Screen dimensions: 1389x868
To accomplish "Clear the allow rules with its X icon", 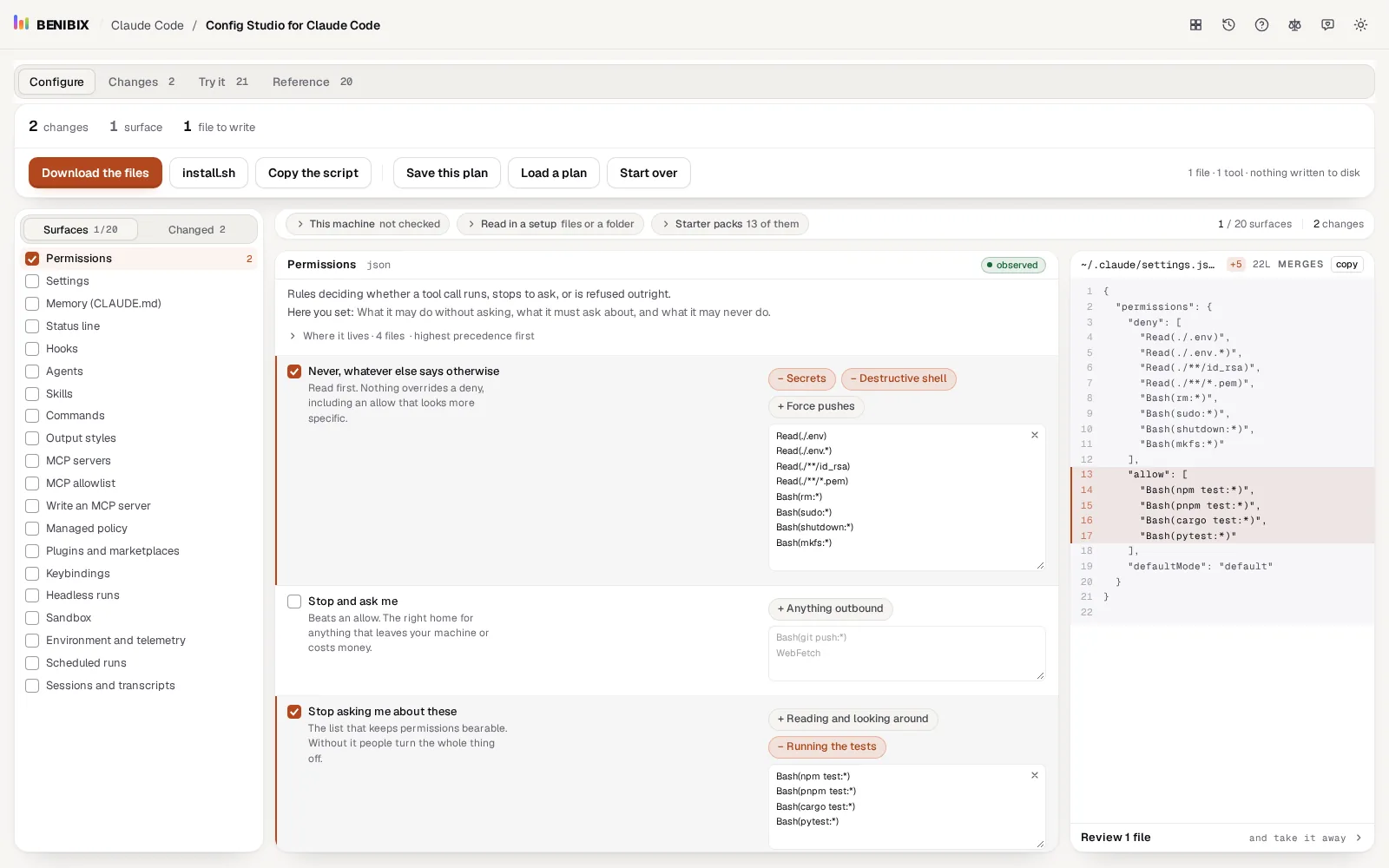I will 1035,775.
